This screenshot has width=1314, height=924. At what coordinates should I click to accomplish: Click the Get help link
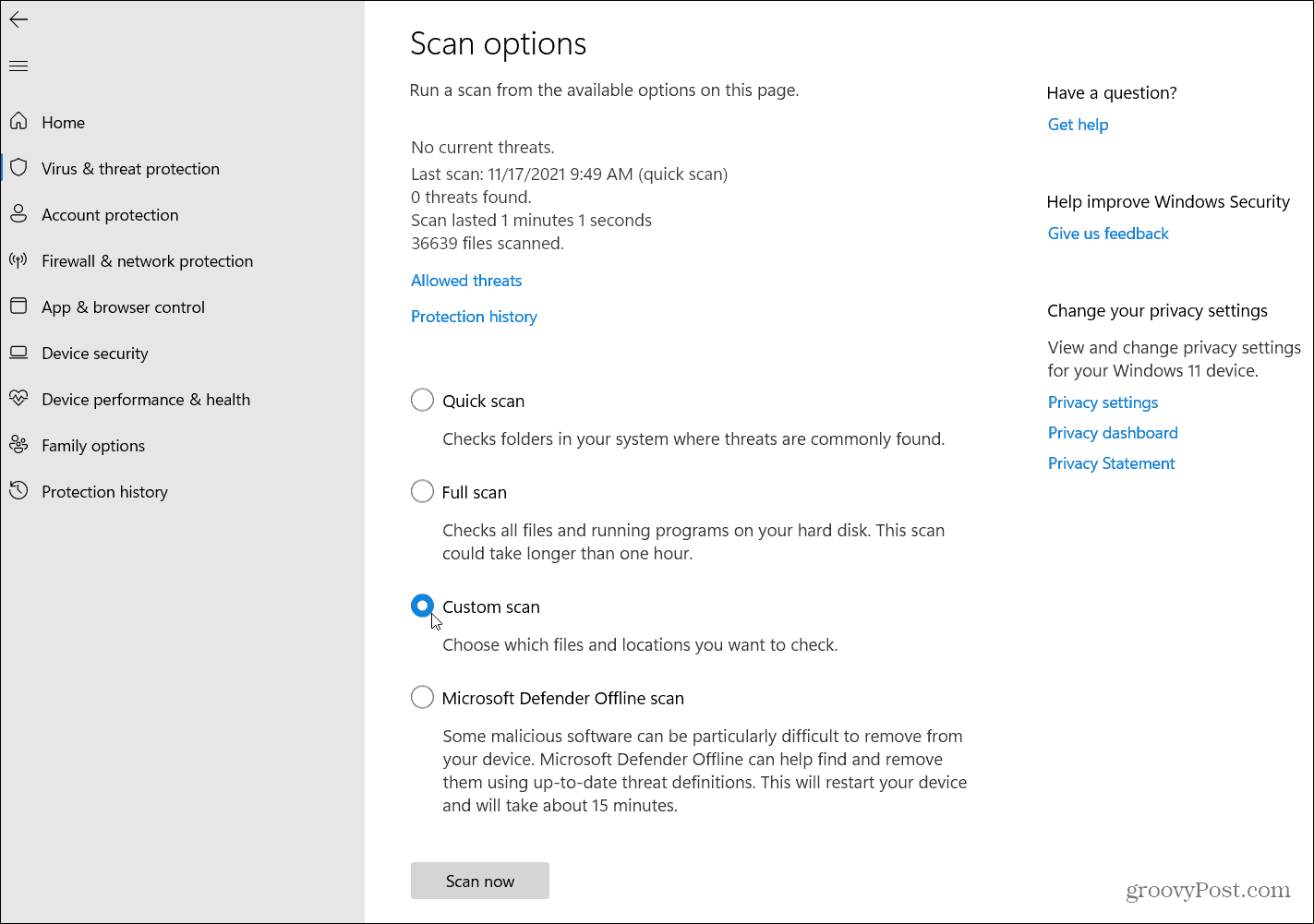click(1078, 125)
